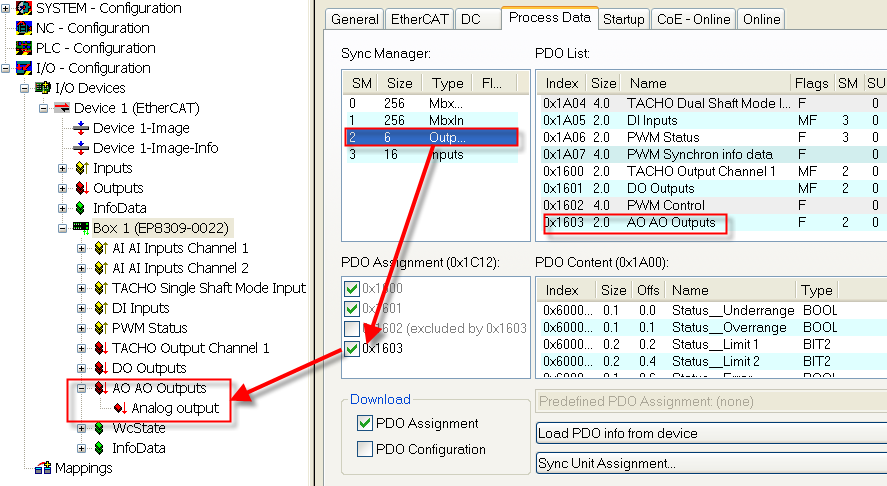Click the AI AI Inputs Channel 1 icon
This screenshot has width=887, height=486.
pos(101,248)
